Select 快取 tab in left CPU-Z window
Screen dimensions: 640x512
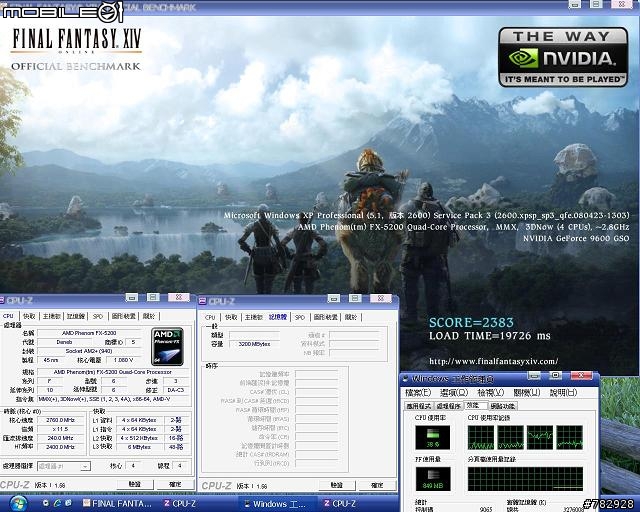(29, 316)
